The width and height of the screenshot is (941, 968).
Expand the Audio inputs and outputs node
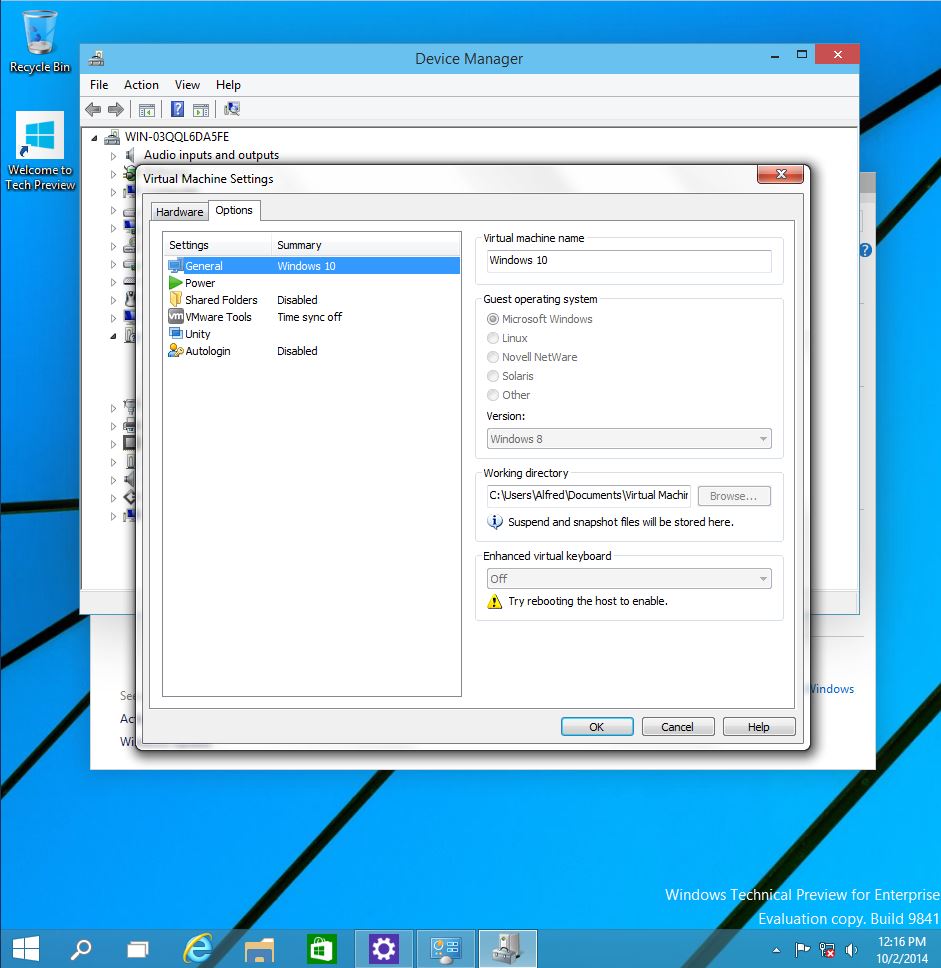point(113,156)
